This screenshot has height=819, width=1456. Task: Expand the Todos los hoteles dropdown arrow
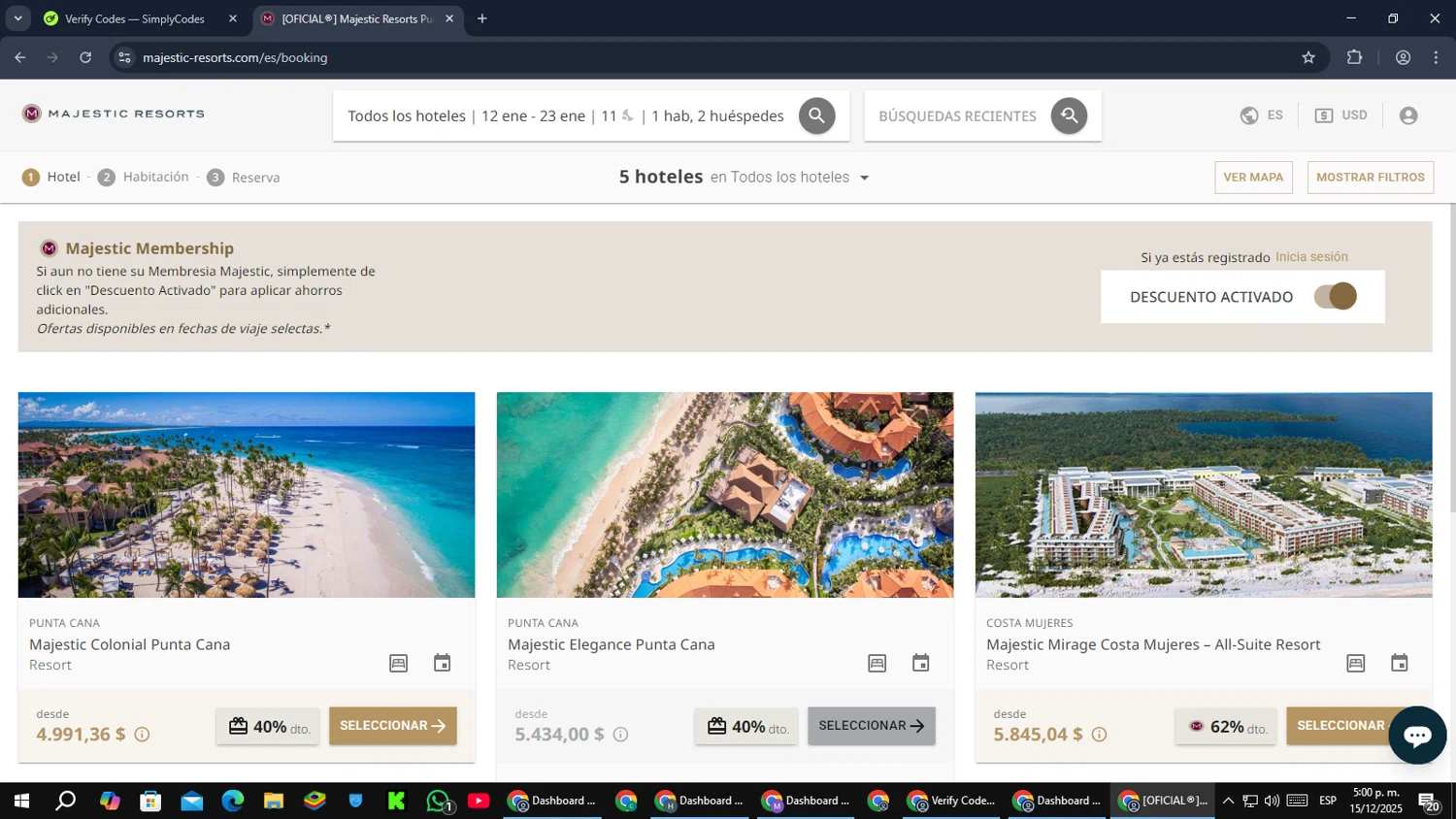[864, 178]
